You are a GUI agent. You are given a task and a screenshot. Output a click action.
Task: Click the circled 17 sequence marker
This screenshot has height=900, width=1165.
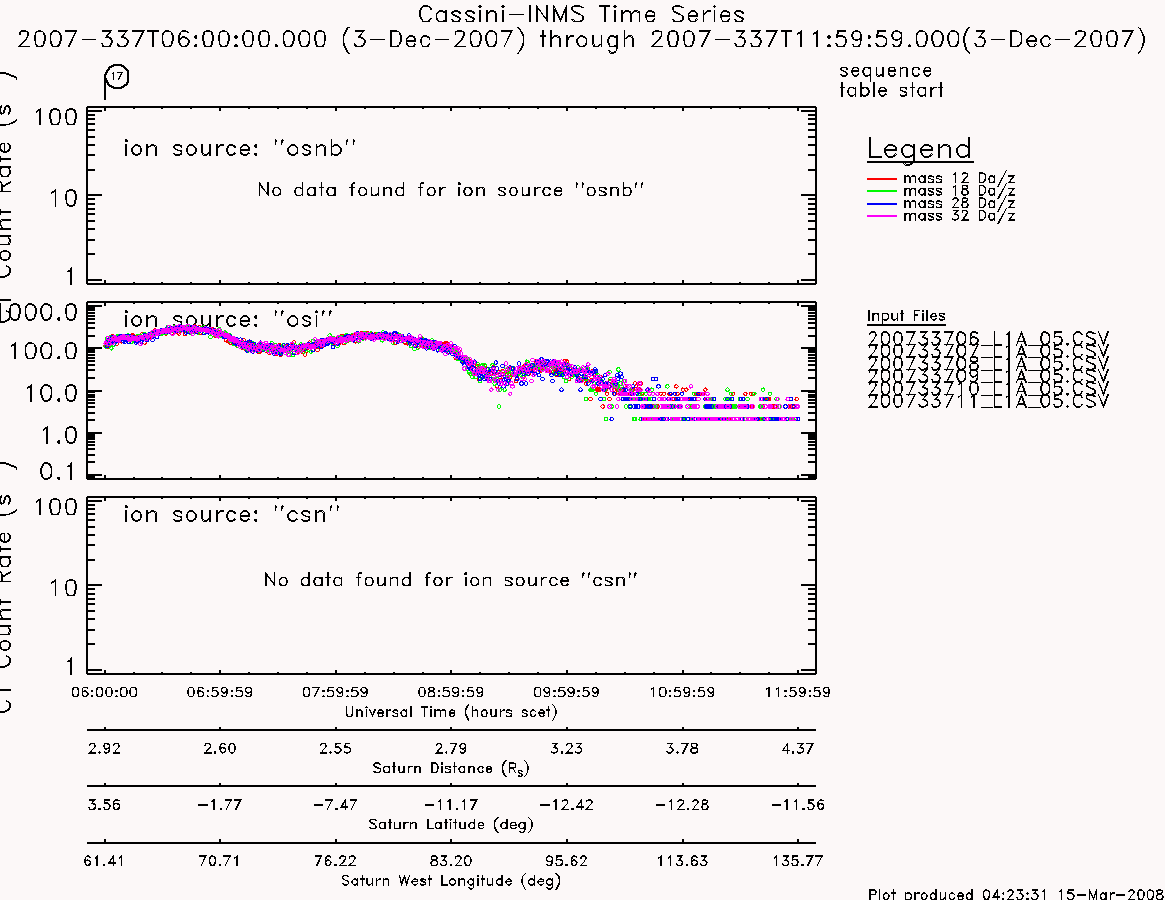(117, 76)
